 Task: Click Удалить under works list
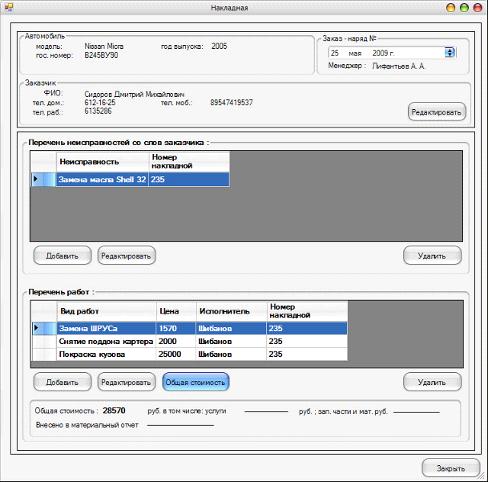[432, 382]
